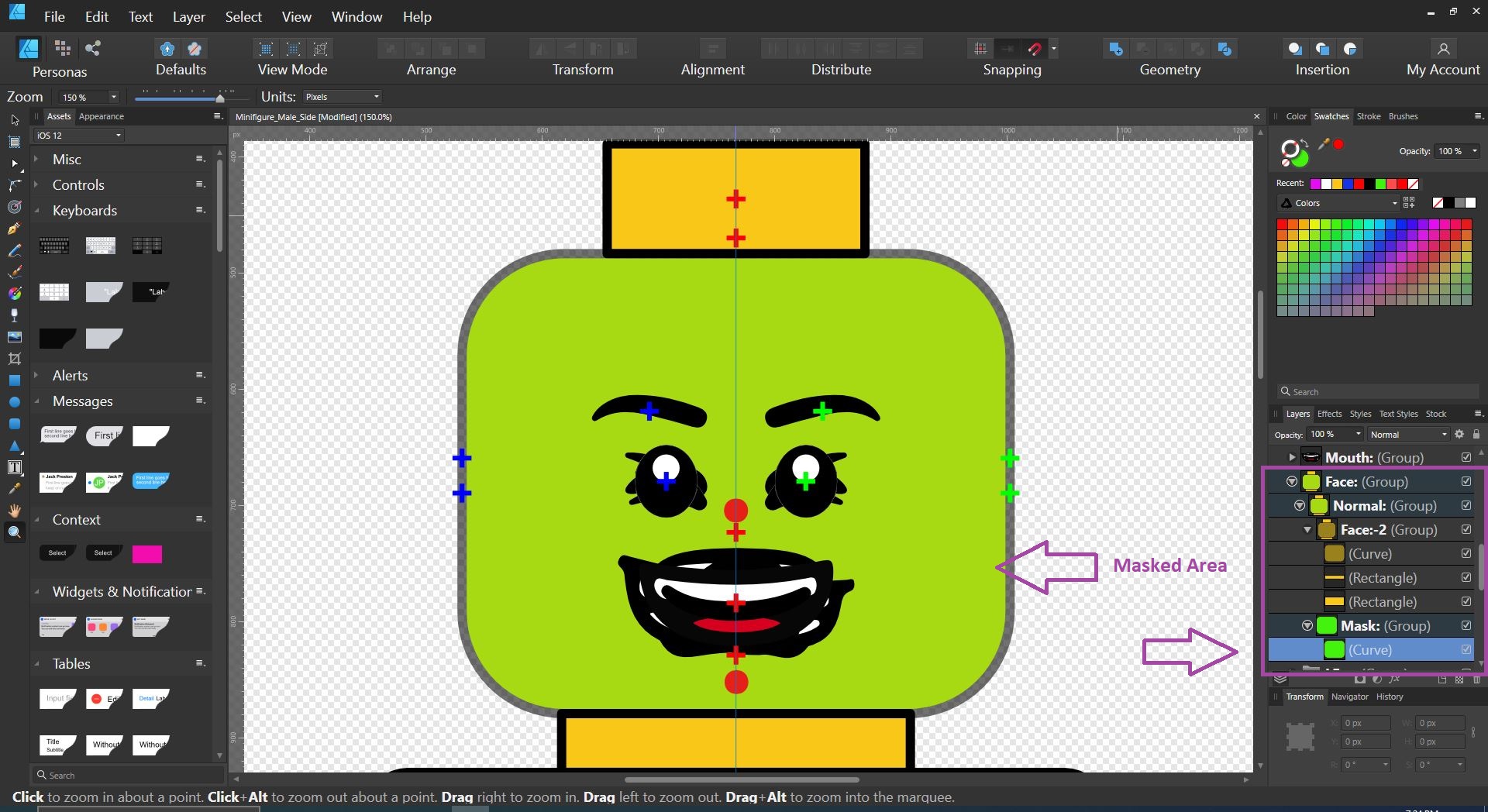
Task: Select the Rectangle shape tool
Action: 14,380
